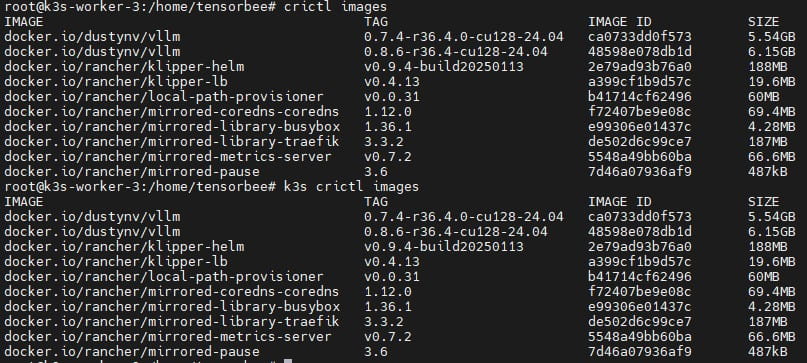The height and width of the screenshot is (363, 807).
Task: Click image ID f72407be9e08c in first listing
Action: pos(640,112)
